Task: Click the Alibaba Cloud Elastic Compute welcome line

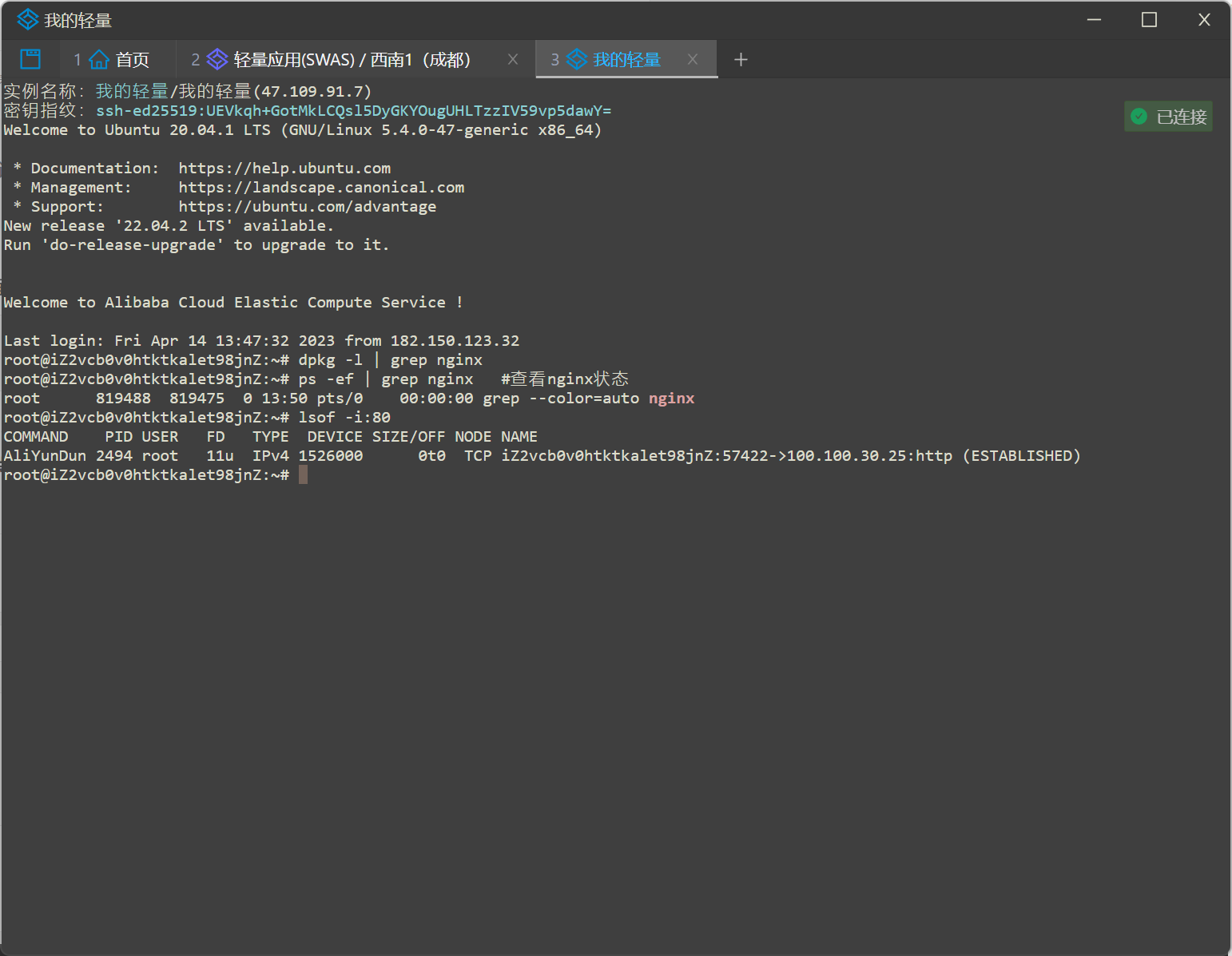Action: (233, 302)
